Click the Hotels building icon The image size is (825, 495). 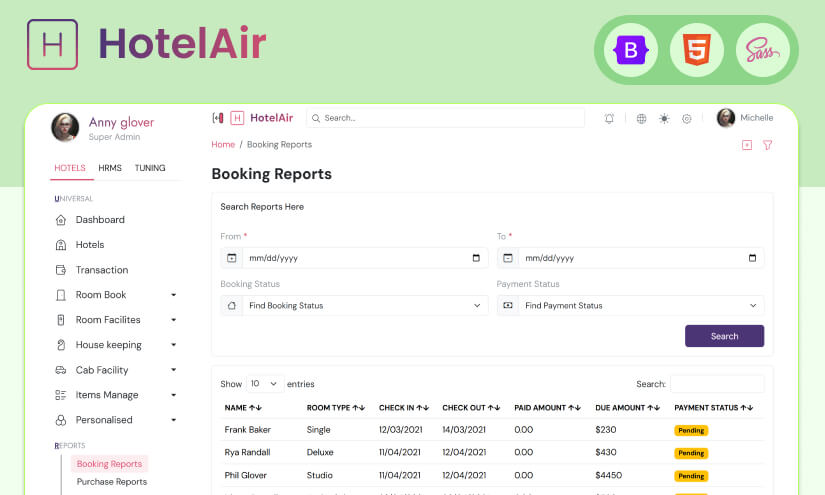click(61, 245)
